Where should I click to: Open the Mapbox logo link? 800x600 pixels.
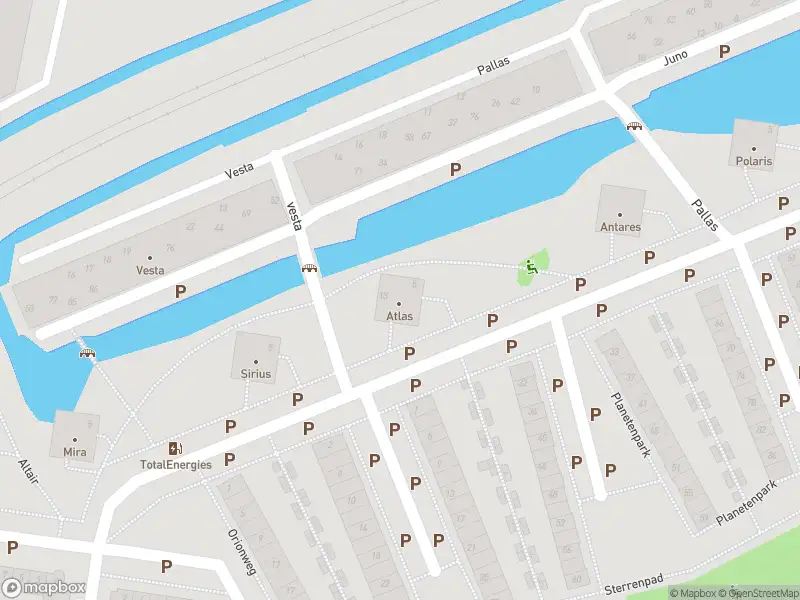[x=43, y=587]
